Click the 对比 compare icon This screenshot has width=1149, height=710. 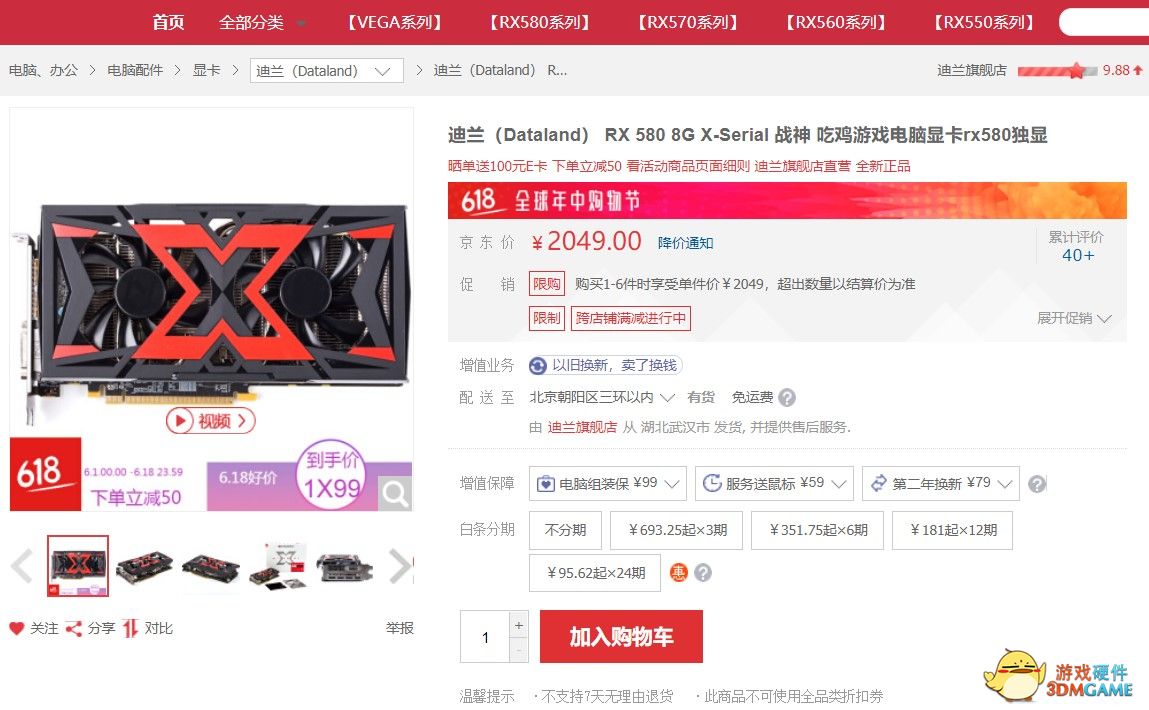click(130, 628)
